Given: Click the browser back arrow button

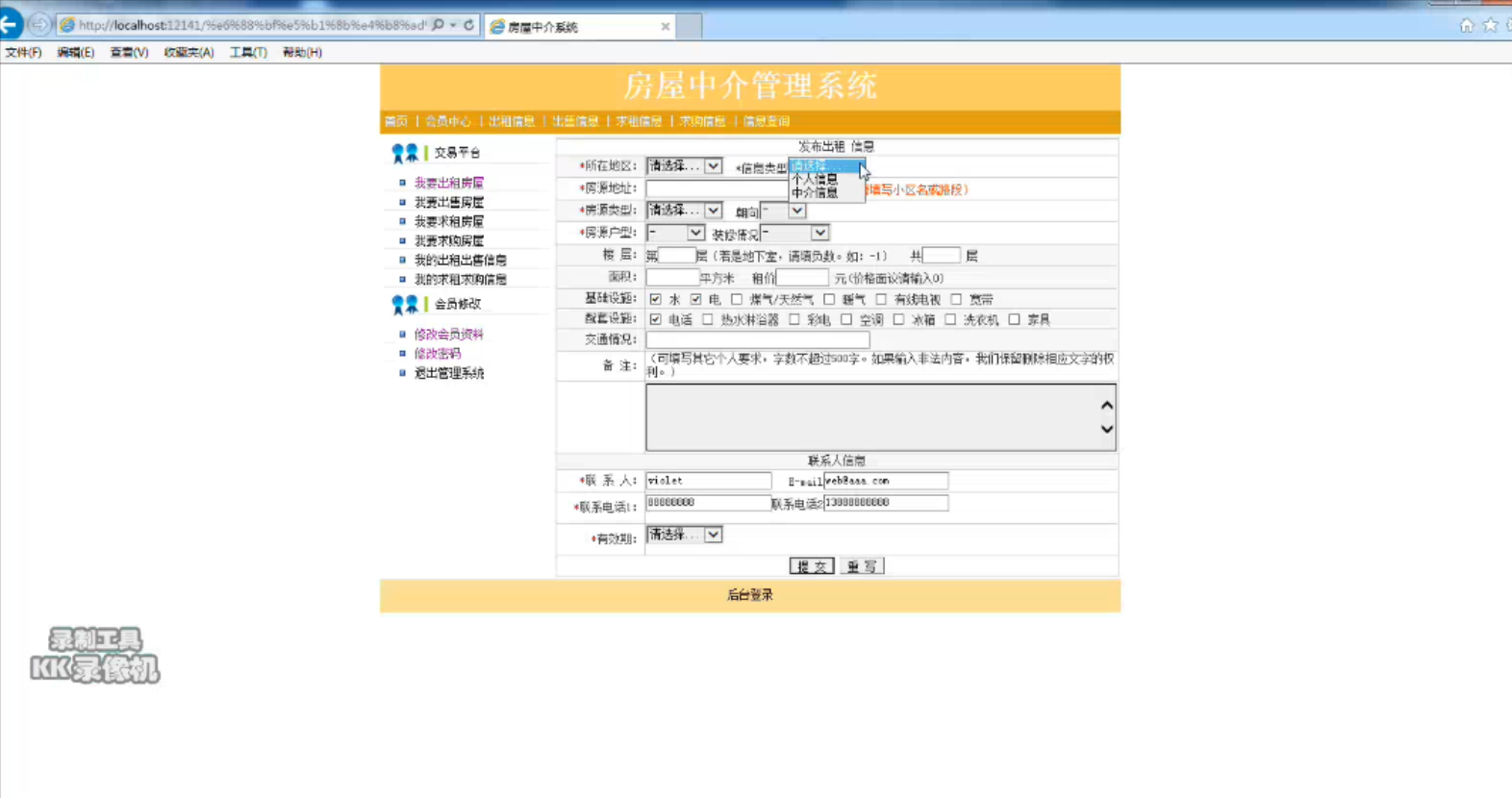Looking at the screenshot, I should click(x=10, y=24).
